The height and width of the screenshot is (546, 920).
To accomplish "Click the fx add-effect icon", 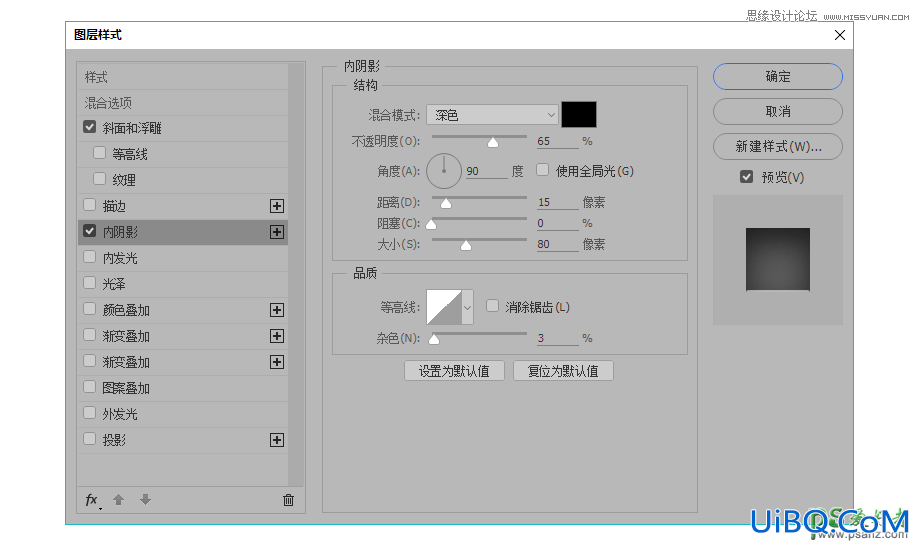I will (93, 500).
